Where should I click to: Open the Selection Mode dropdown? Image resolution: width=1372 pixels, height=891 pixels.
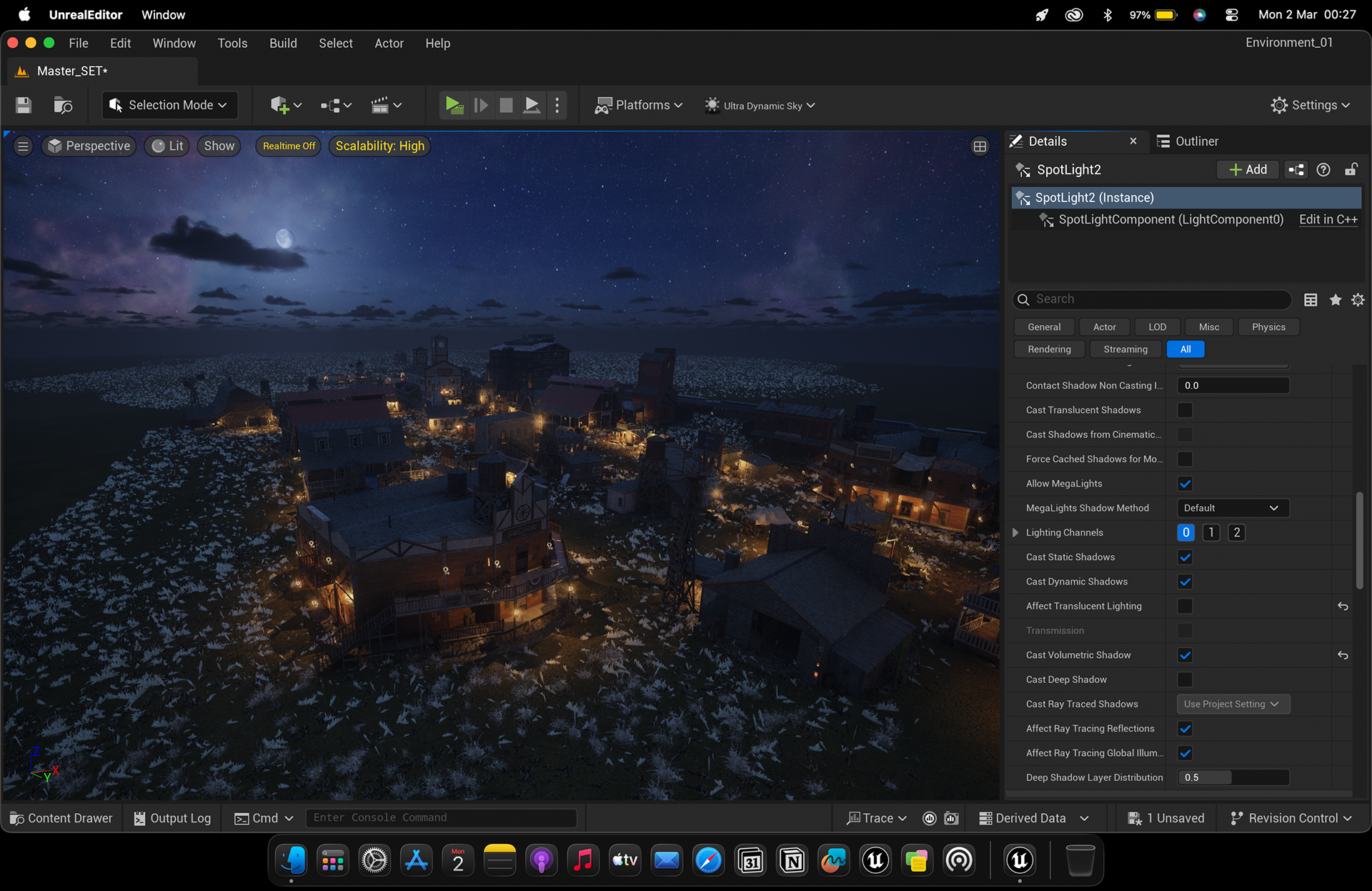click(169, 105)
